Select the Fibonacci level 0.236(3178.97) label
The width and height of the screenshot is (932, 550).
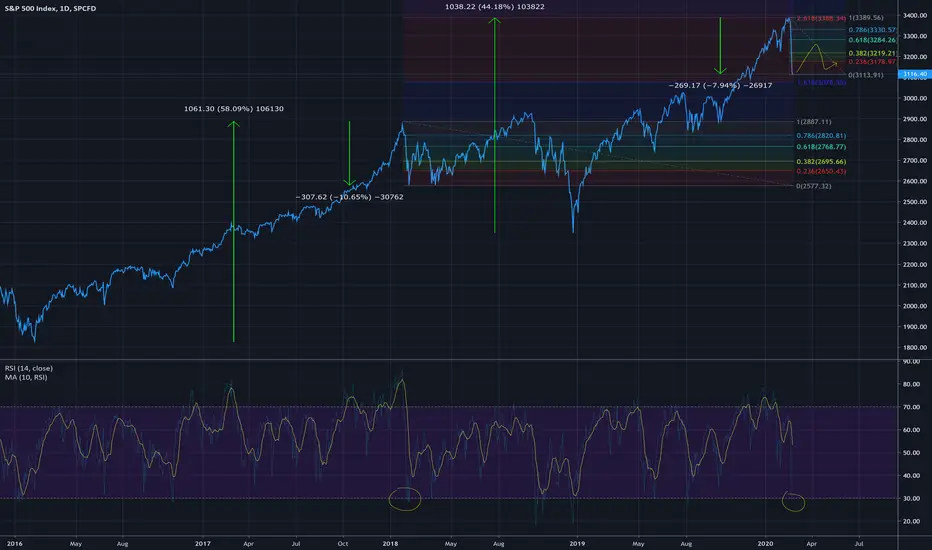(x=872, y=62)
